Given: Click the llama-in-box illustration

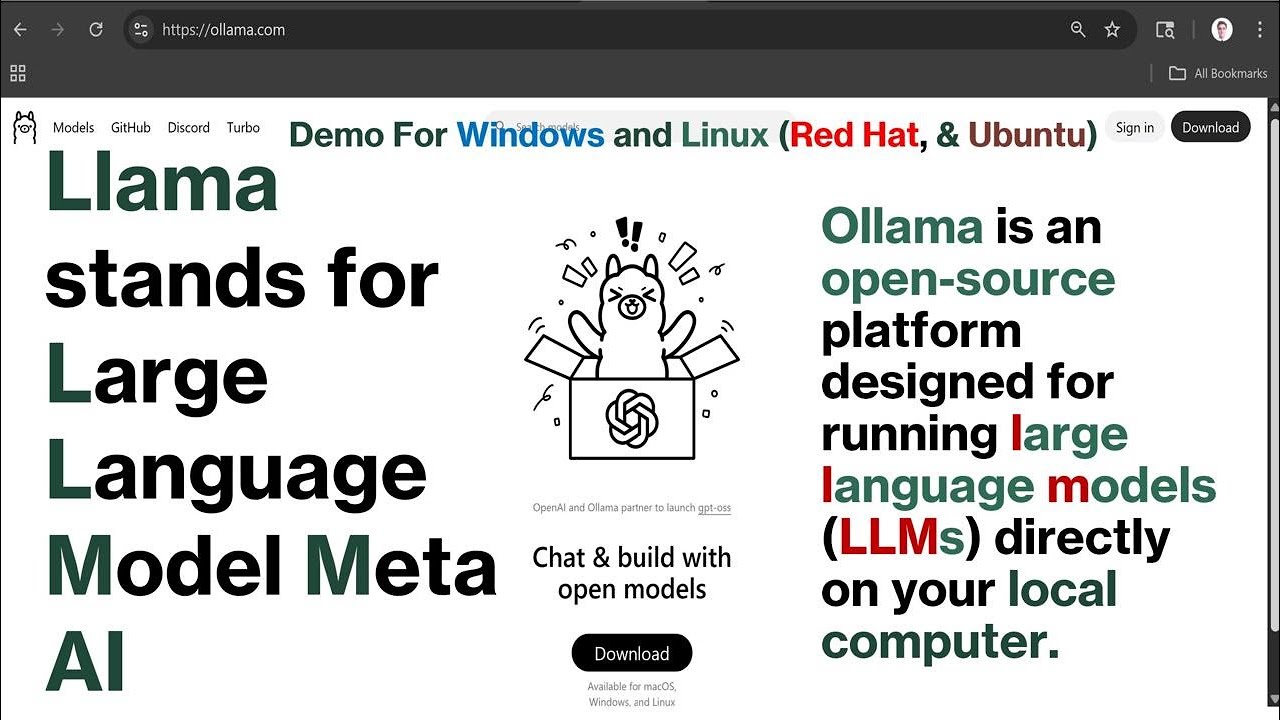Looking at the screenshot, I should pyautogui.click(x=632, y=340).
